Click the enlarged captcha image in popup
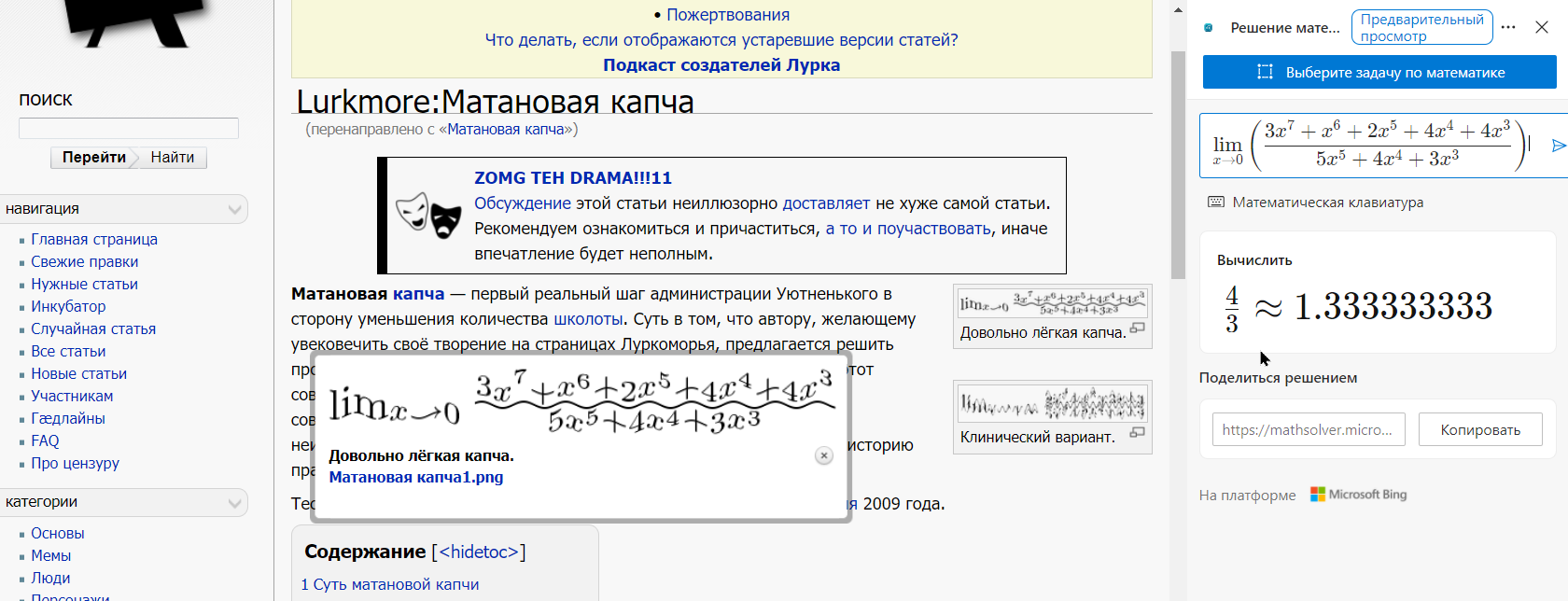Image resolution: width=1568 pixels, height=601 pixels. (581, 401)
